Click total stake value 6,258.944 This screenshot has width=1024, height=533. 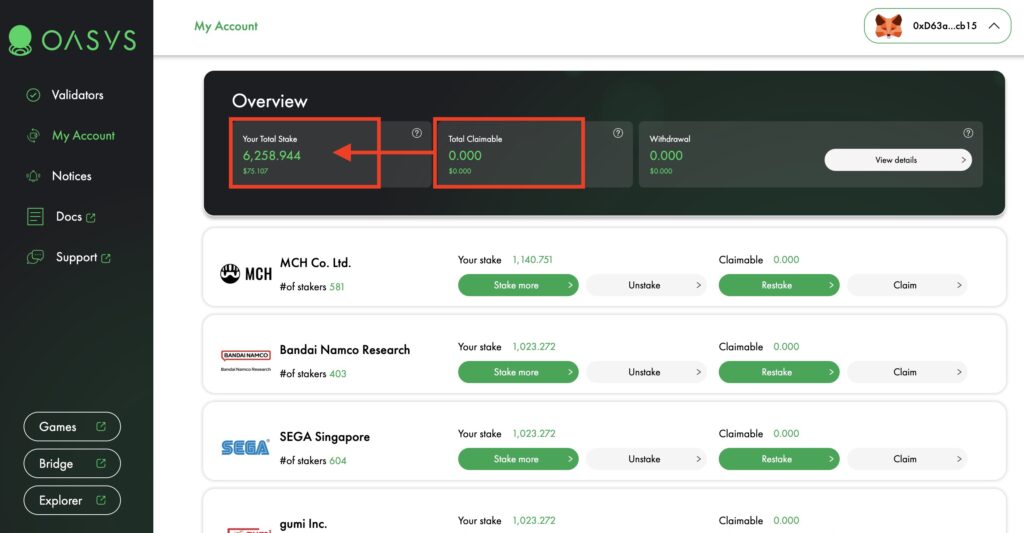click(x=272, y=155)
